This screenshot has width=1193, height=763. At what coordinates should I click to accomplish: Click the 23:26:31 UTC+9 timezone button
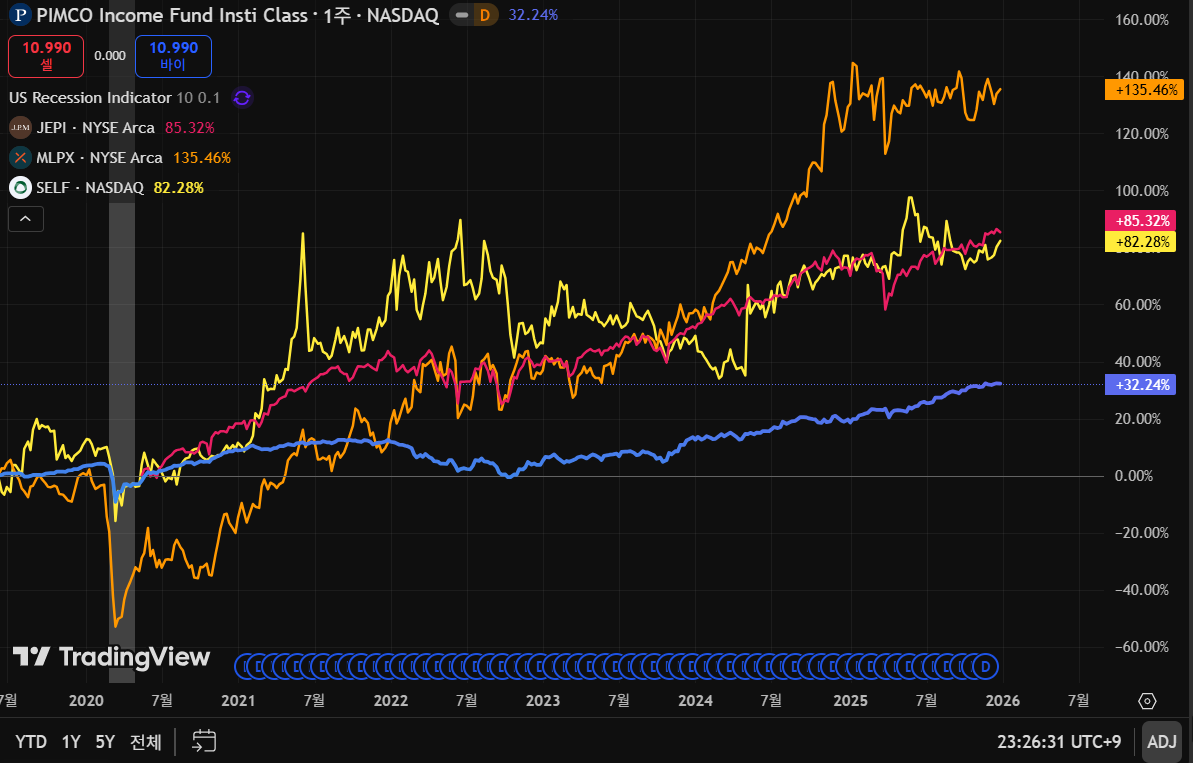[x=1059, y=742]
